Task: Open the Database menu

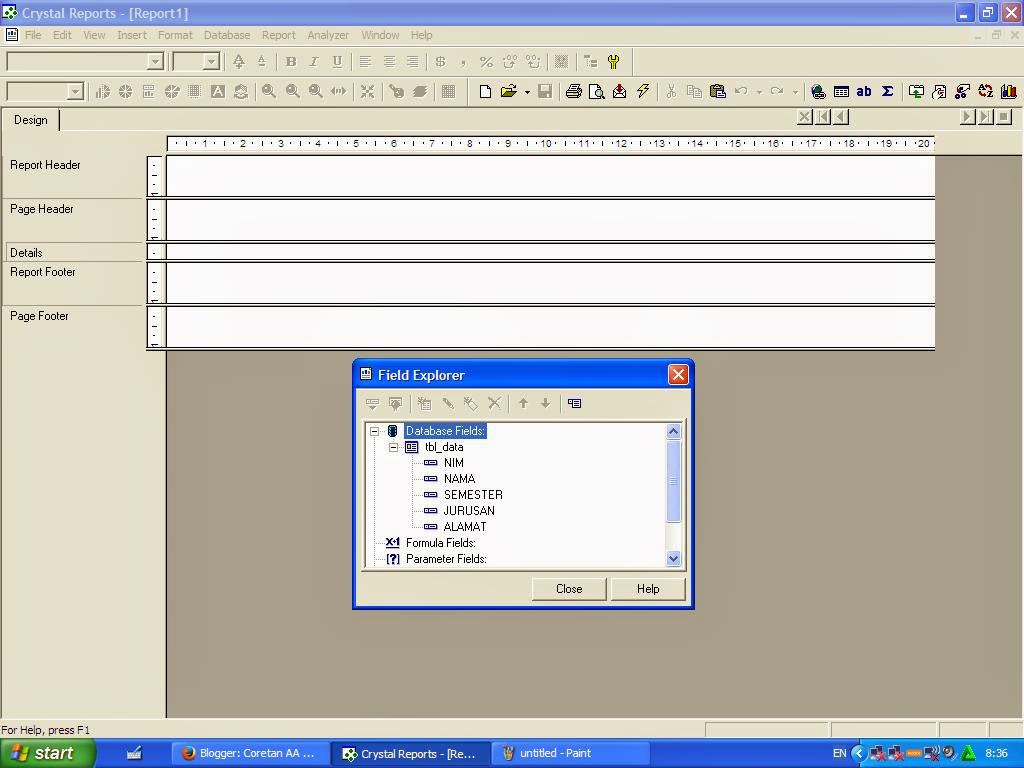Action: pos(227,35)
